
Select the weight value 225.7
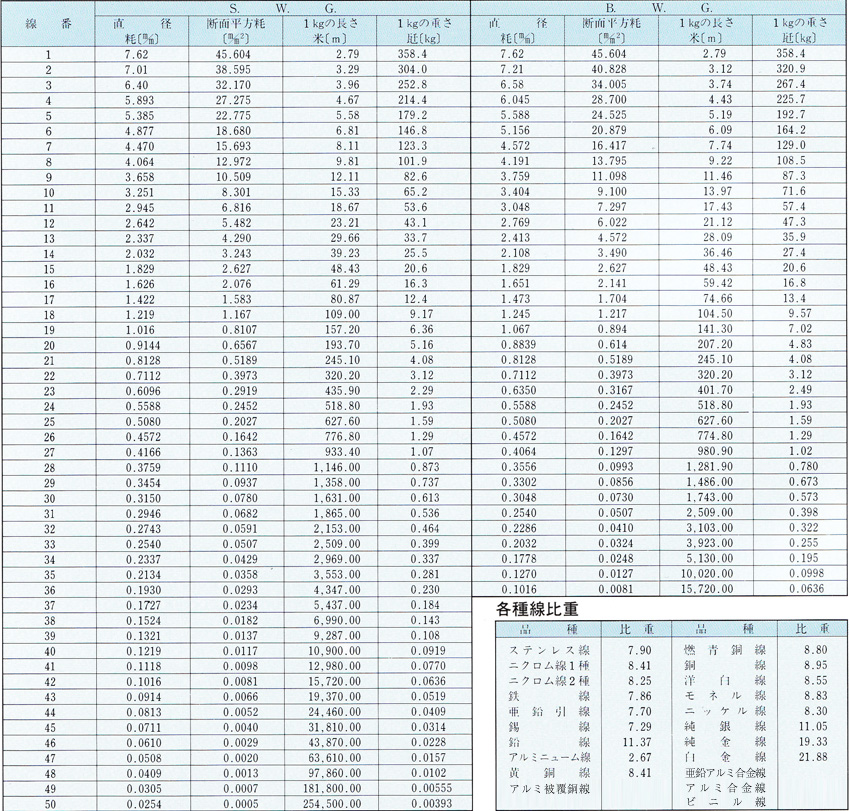click(791, 99)
